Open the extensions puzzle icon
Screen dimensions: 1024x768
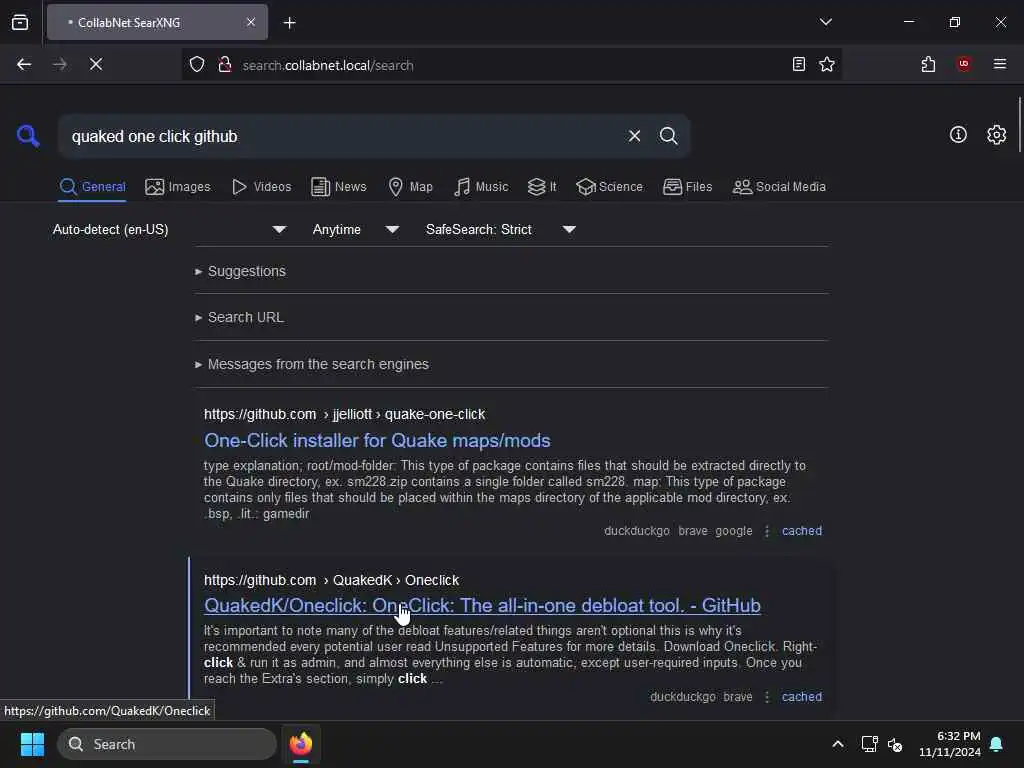[928, 64]
